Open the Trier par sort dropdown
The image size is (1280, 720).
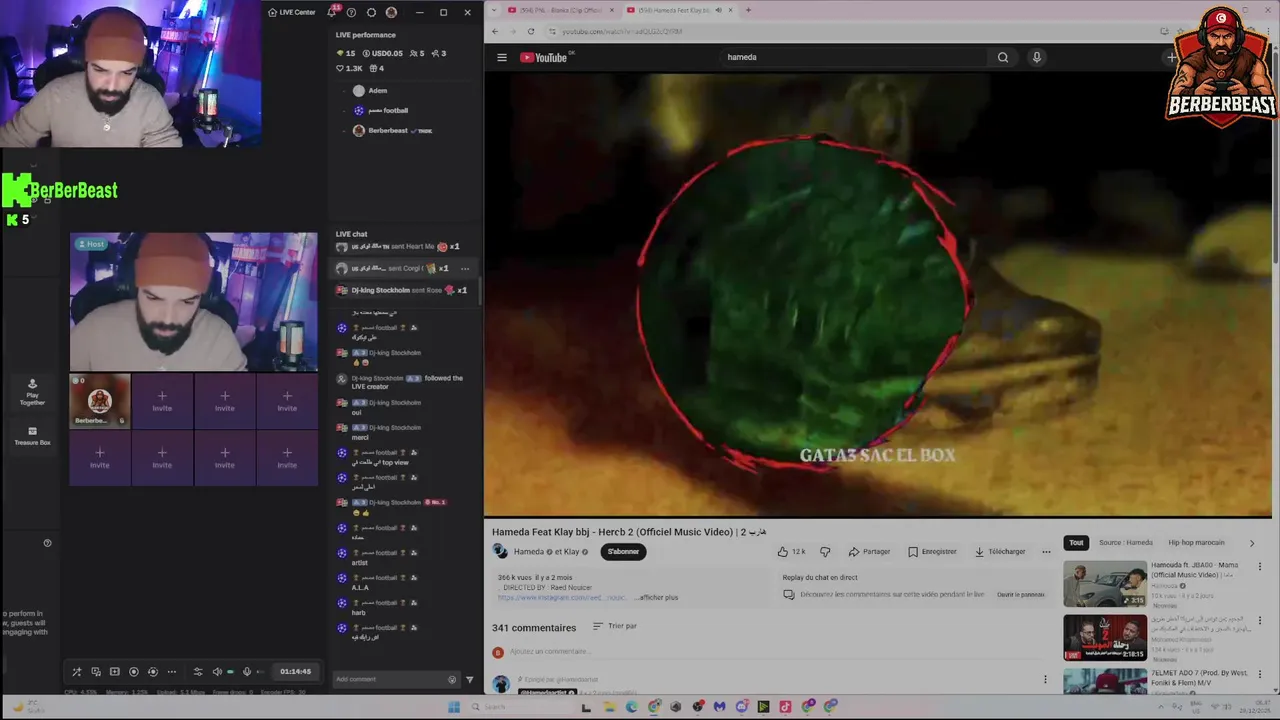615,626
